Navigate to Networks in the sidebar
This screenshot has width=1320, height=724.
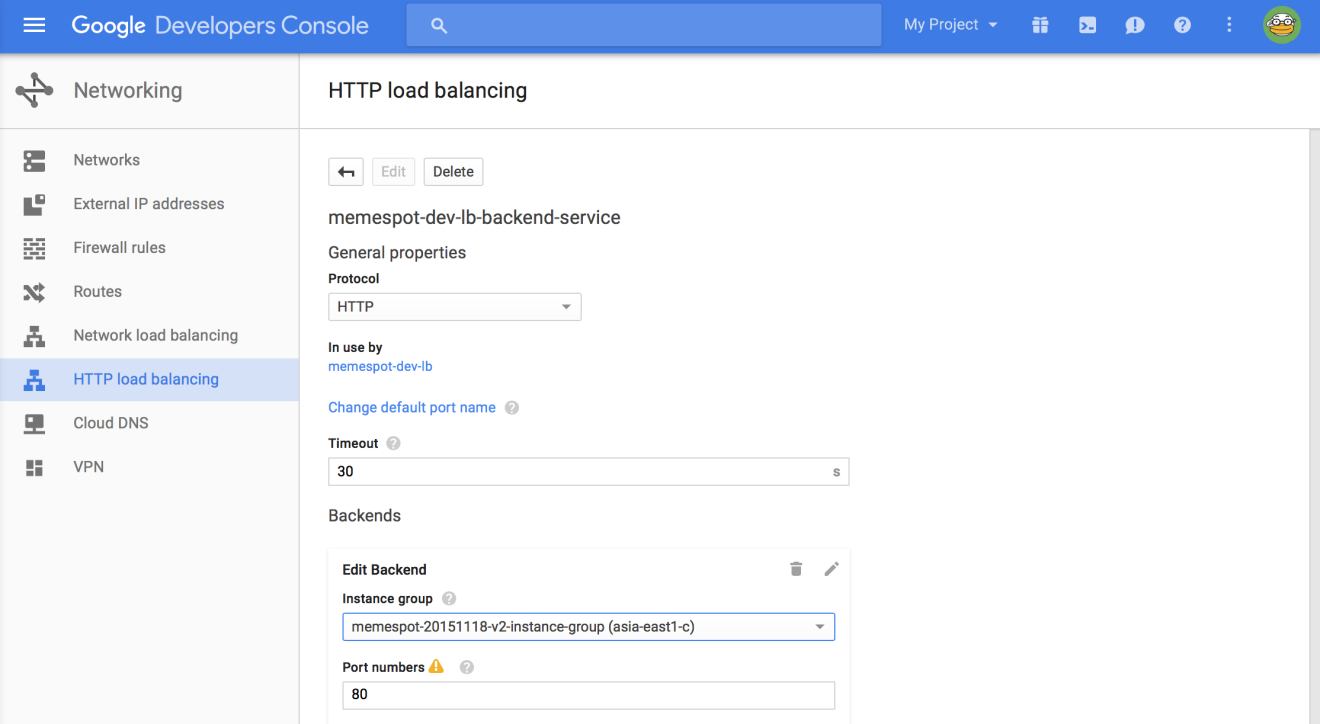[x=106, y=160]
